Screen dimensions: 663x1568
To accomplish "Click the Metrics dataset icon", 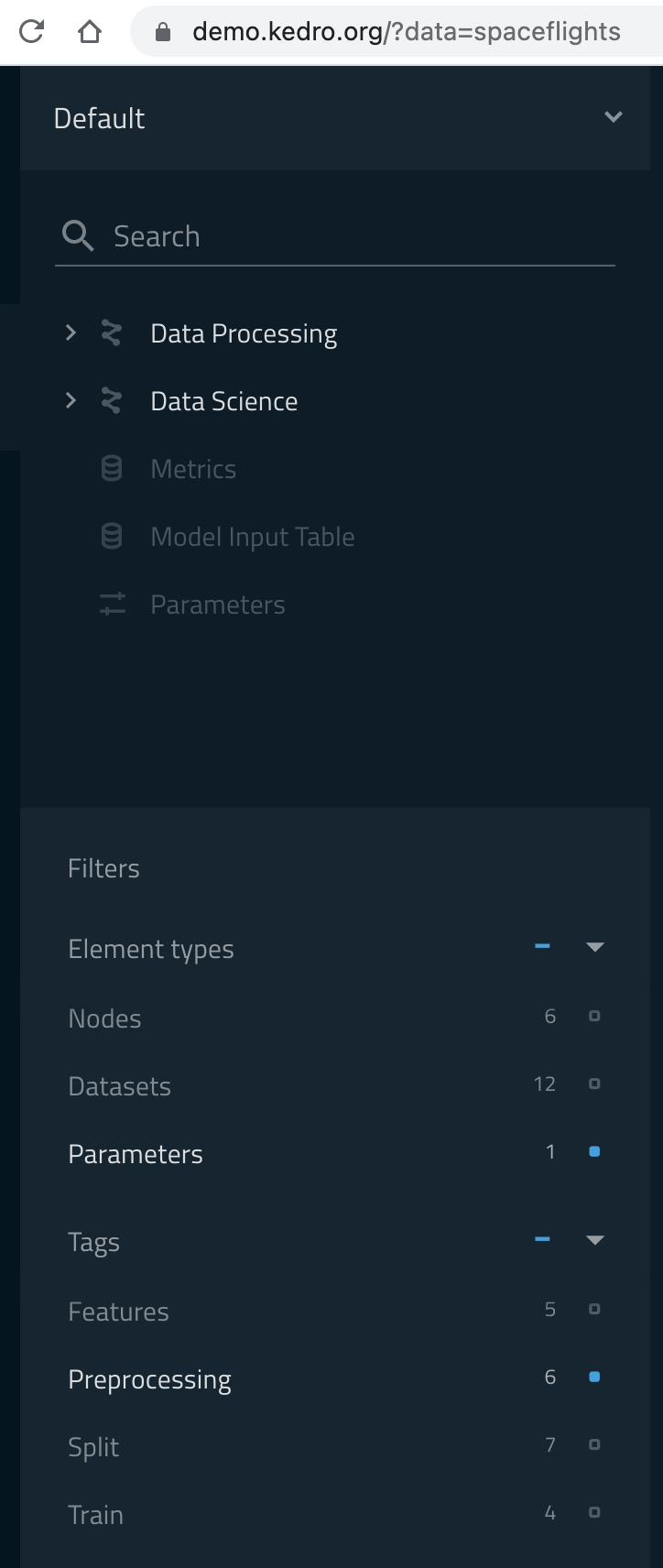I will coord(112,469).
